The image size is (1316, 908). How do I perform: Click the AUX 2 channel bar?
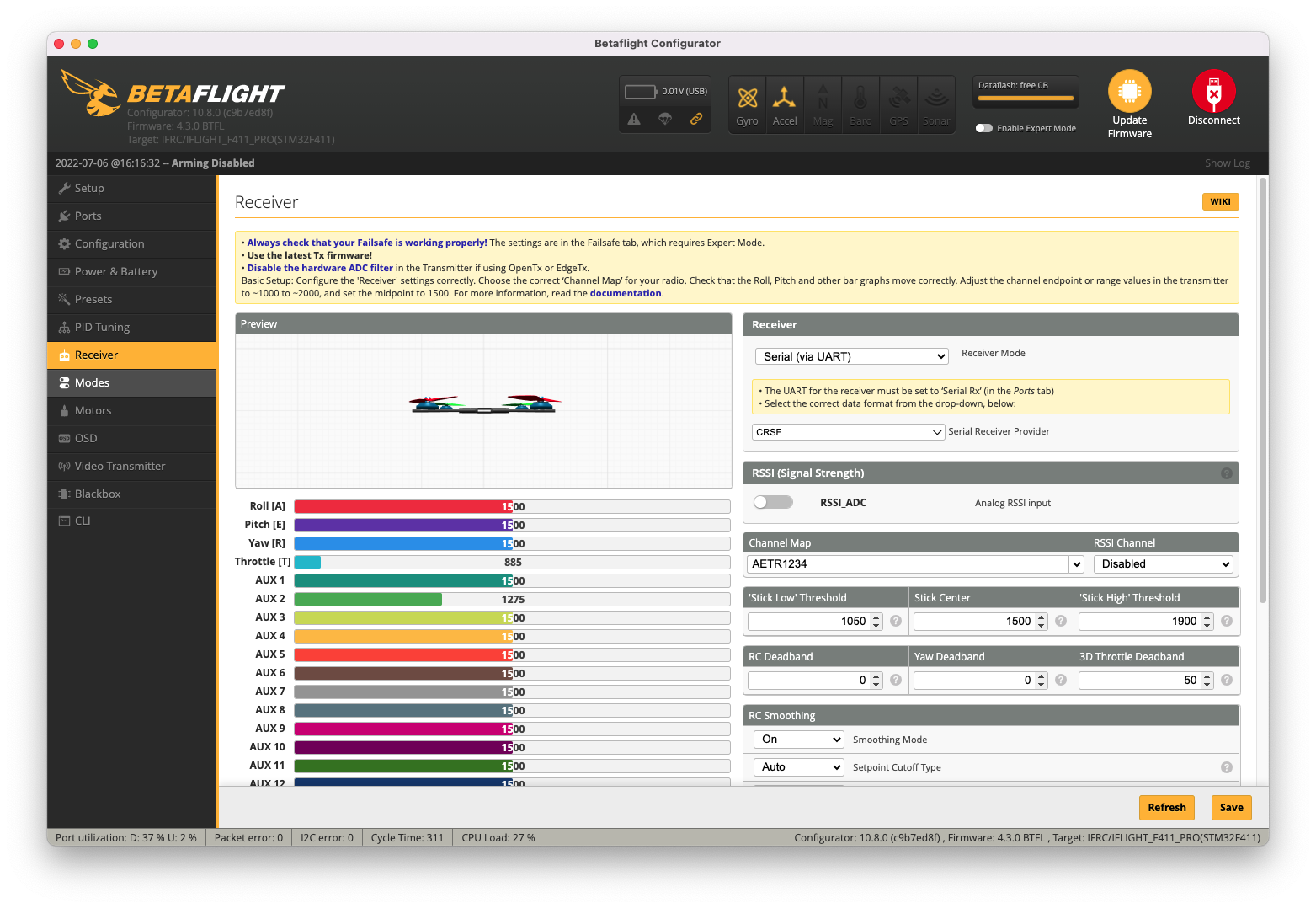pos(512,600)
